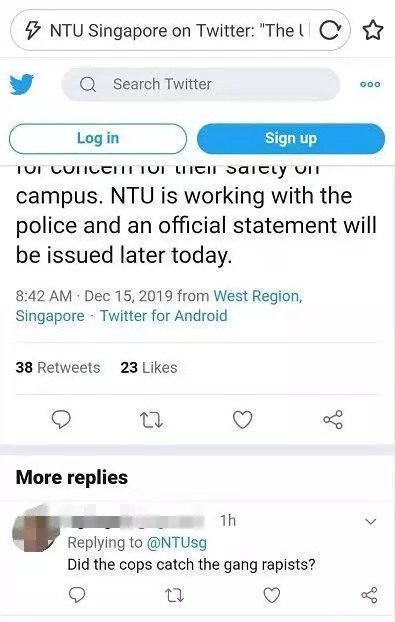Like the main tweet with heart icon
Image resolution: width=395 pixels, height=622 pixels.
pos(242,420)
